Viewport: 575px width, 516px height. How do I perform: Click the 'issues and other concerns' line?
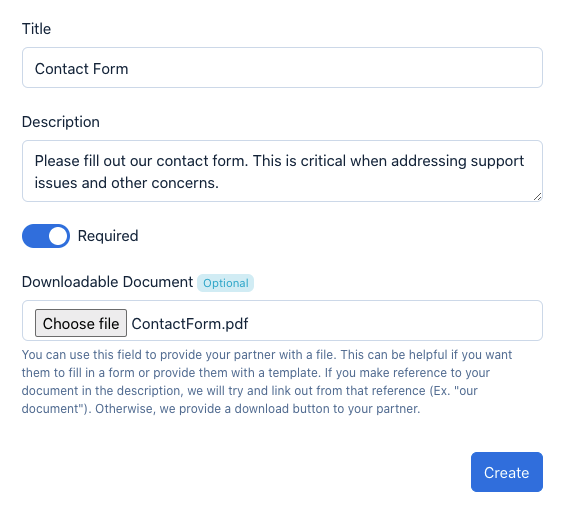click(x=127, y=183)
